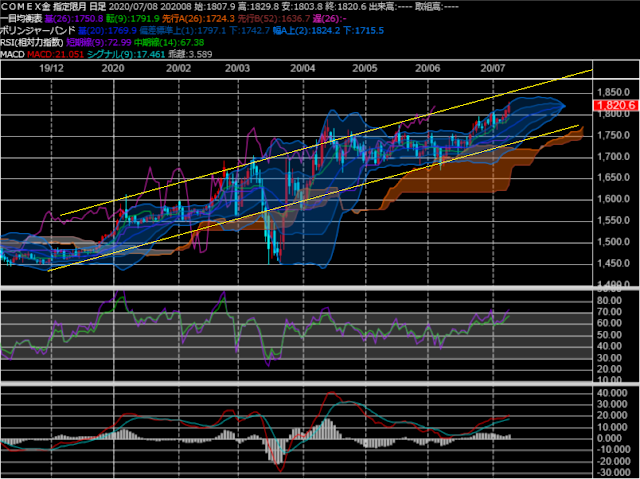
Task: Click the 40.000 MACD axis label
Action: (x=612, y=393)
